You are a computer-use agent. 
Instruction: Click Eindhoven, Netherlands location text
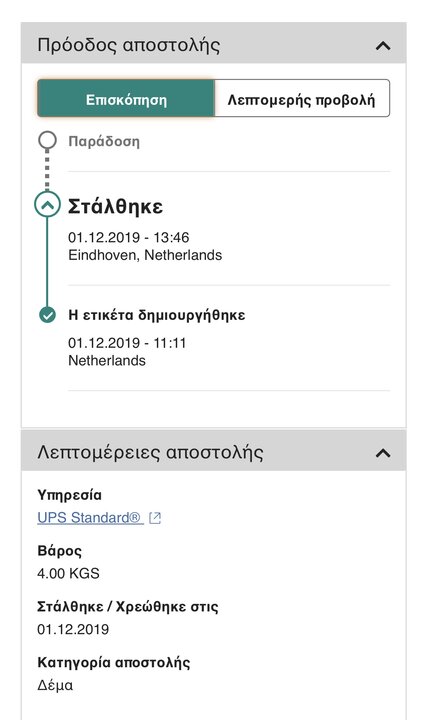click(x=145, y=255)
